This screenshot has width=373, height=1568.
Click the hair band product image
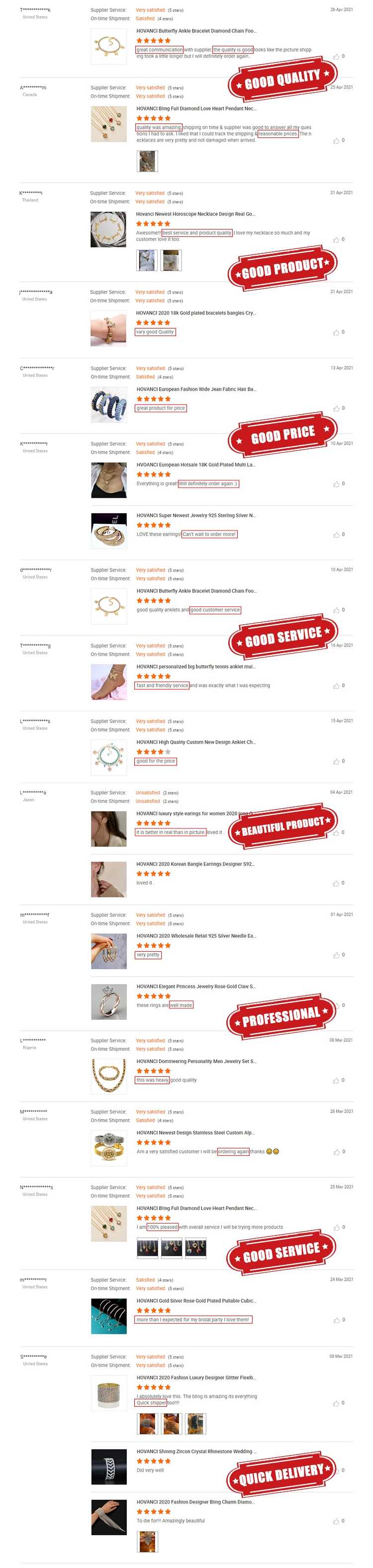[x=109, y=404]
